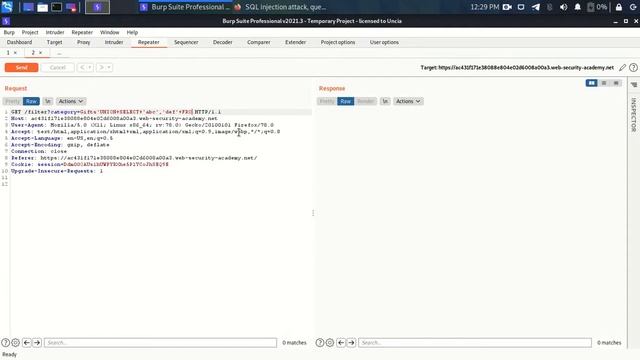Send the request
The width and height of the screenshot is (640, 360).
[x=22, y=67]
